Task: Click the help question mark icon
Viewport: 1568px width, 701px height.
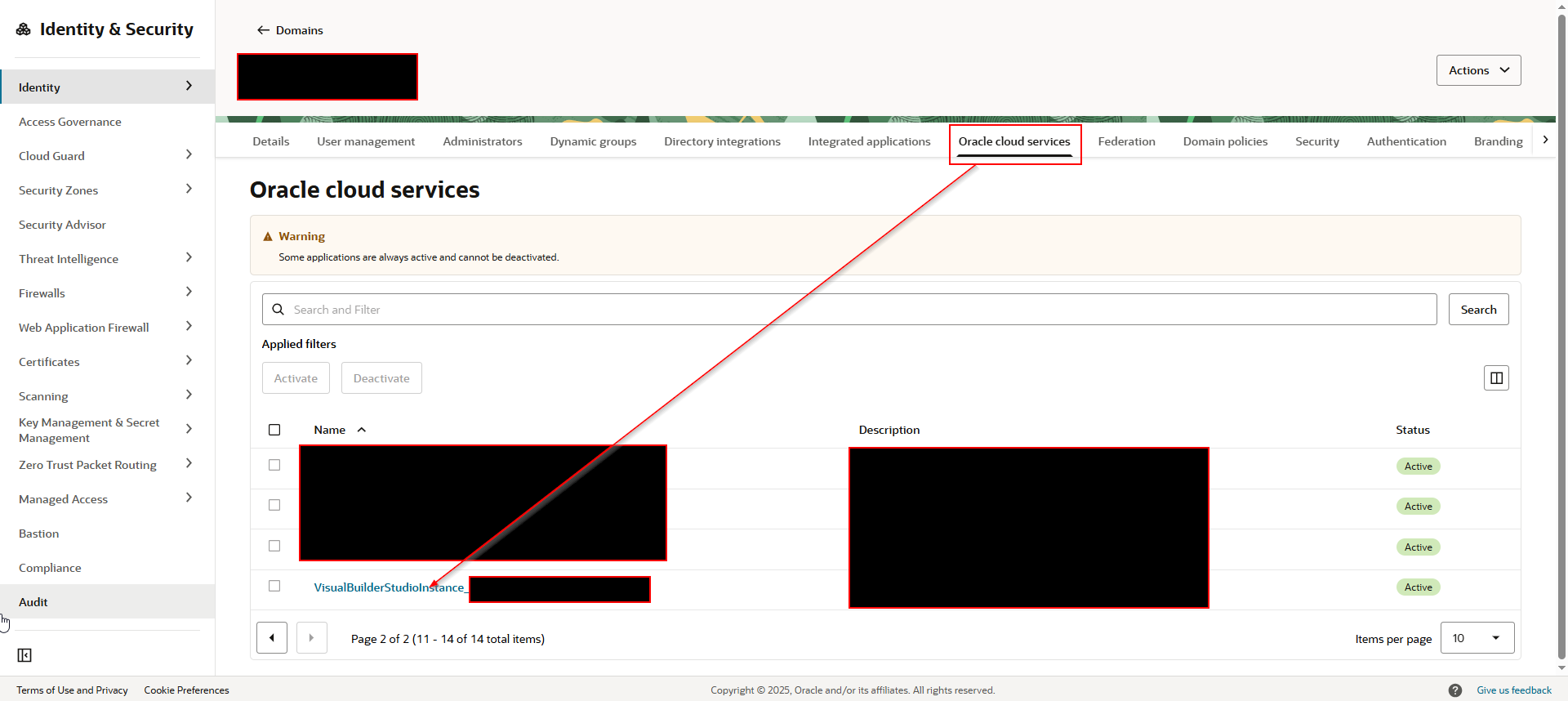Action: (x=1455, y=690)
